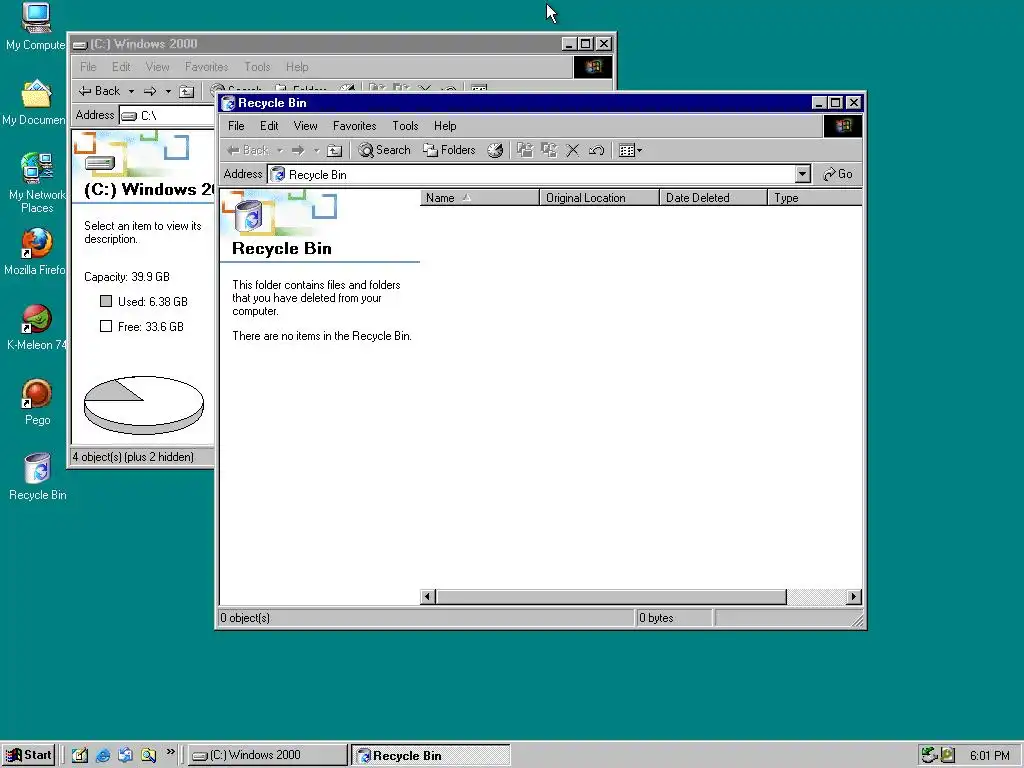Open Forward history dropdown arrow in Recycle Bin

click(x=316, y=150)
